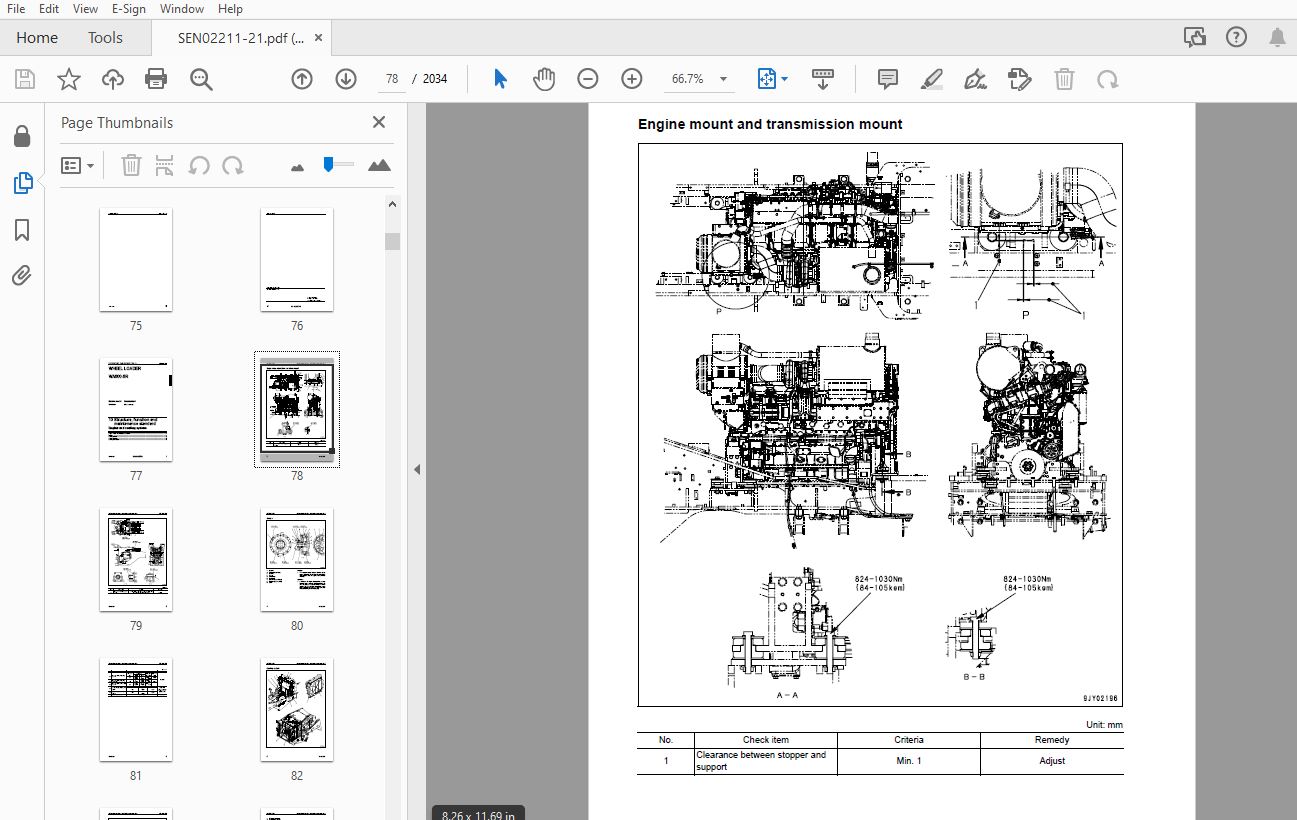Click the thumbnails panel page break icon
Screen dimensions: 1297x820
pos(165,165)
